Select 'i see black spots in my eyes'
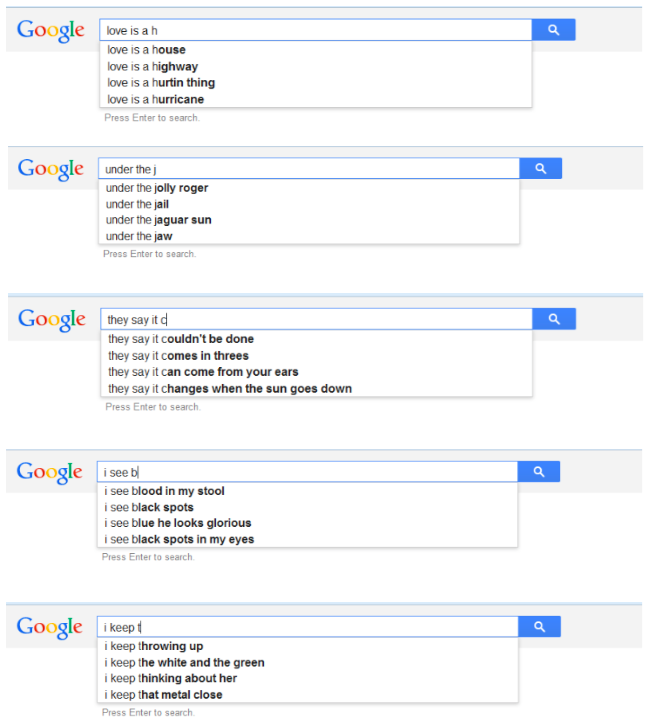This screenshot has height=719, width=647. (x=179, y=540)
